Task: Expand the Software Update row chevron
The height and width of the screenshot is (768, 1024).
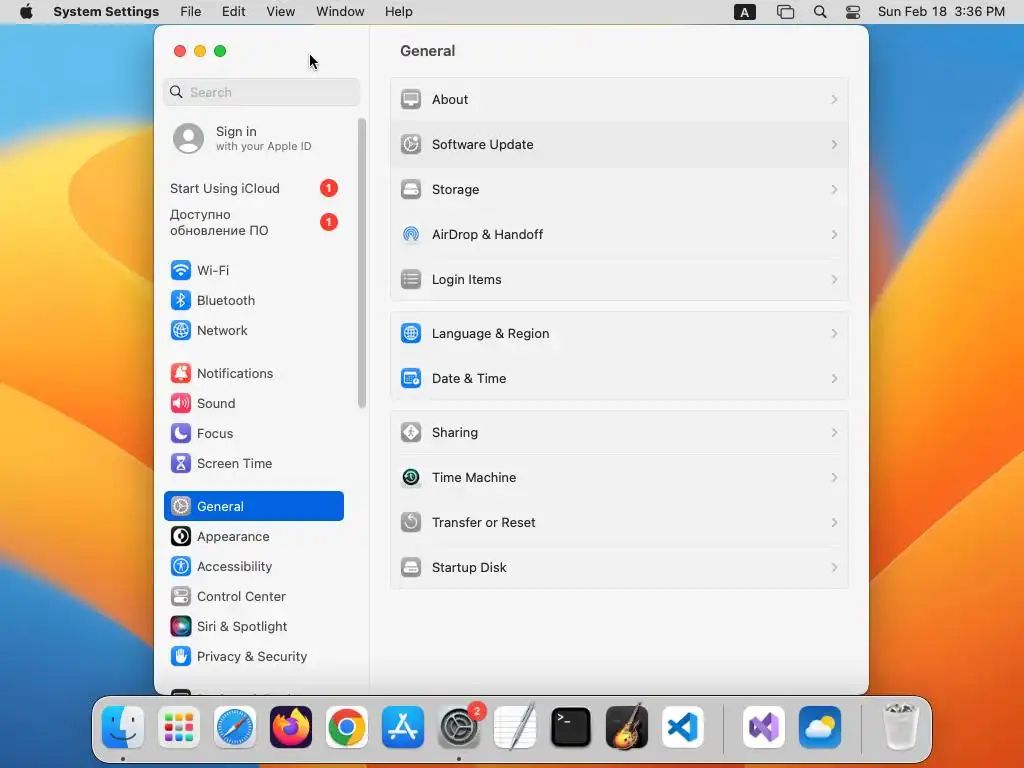Action: [x=834, y=144]
